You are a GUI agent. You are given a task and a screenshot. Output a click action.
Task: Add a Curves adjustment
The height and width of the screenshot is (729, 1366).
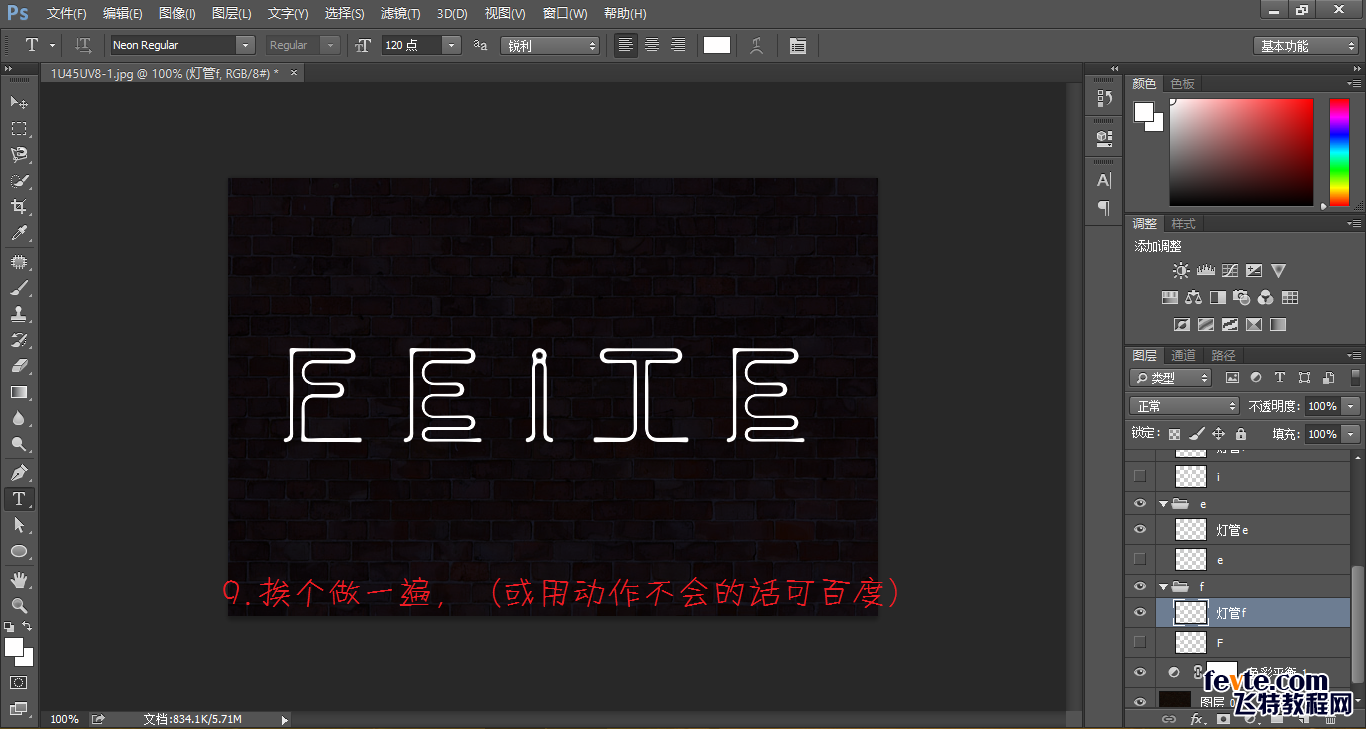coord(1229,271)
